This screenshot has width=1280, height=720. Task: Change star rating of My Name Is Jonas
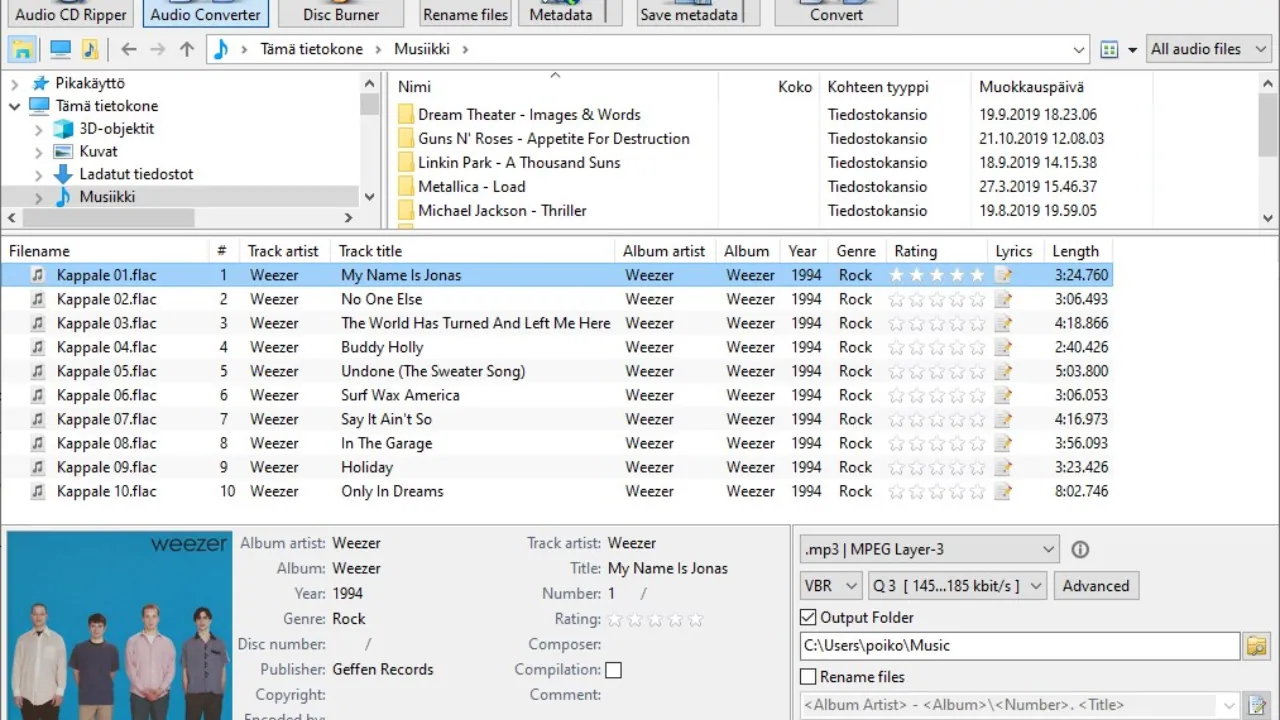point(937,275)
